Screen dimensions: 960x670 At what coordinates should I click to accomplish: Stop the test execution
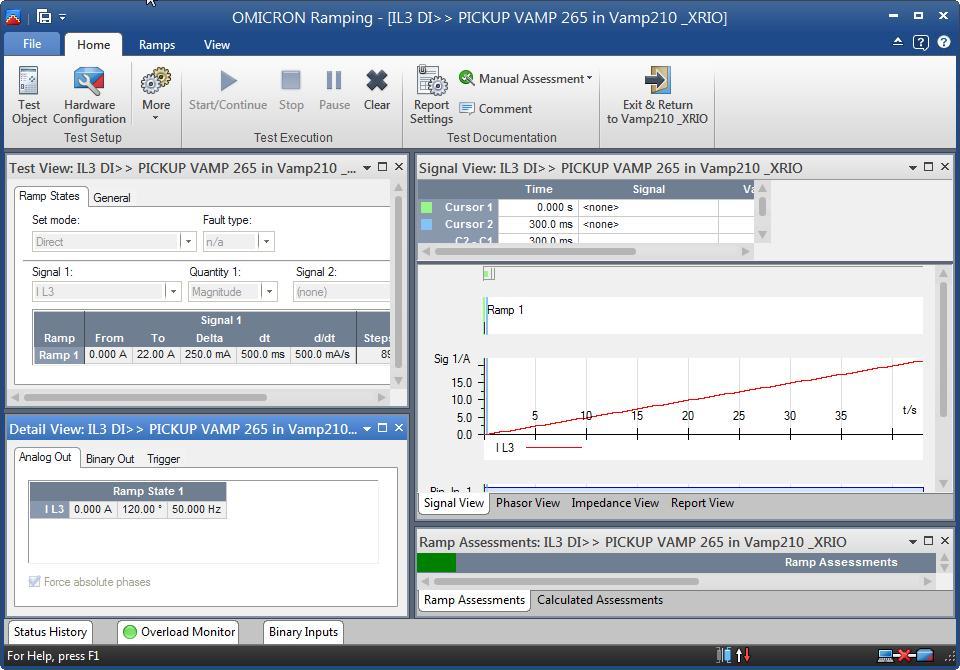coord(291,89)
